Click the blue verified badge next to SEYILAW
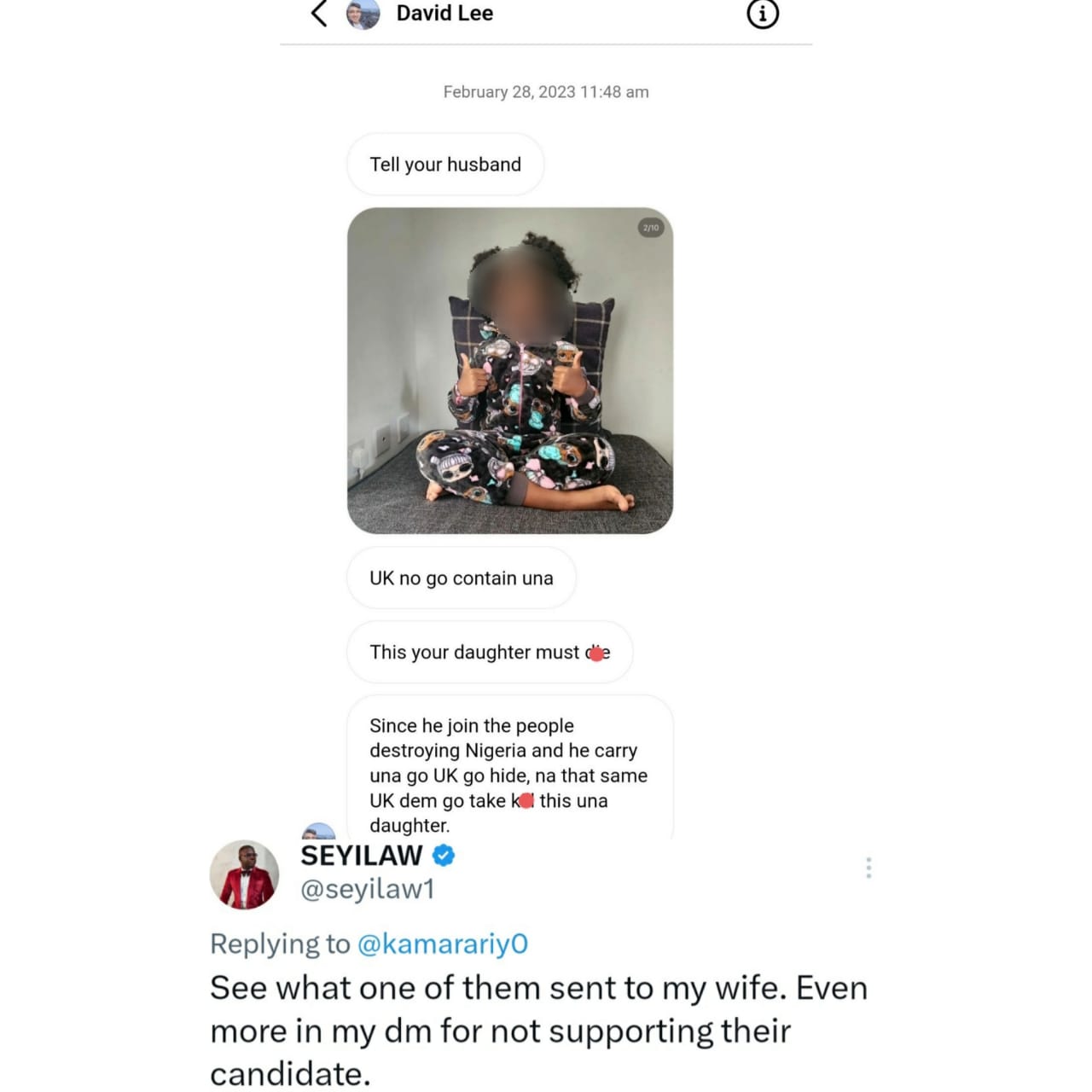Screen dimensions: 1092x1092 [444, 855]
